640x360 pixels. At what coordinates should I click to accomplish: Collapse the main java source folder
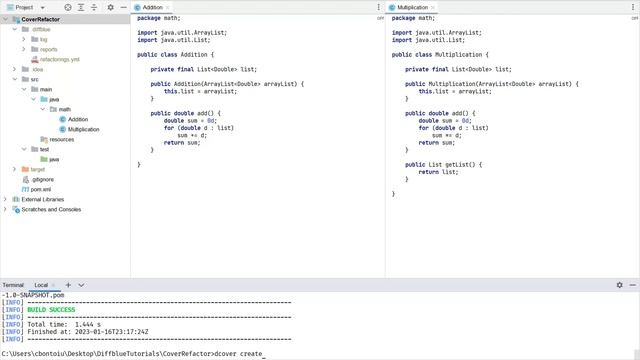(33, 99)
